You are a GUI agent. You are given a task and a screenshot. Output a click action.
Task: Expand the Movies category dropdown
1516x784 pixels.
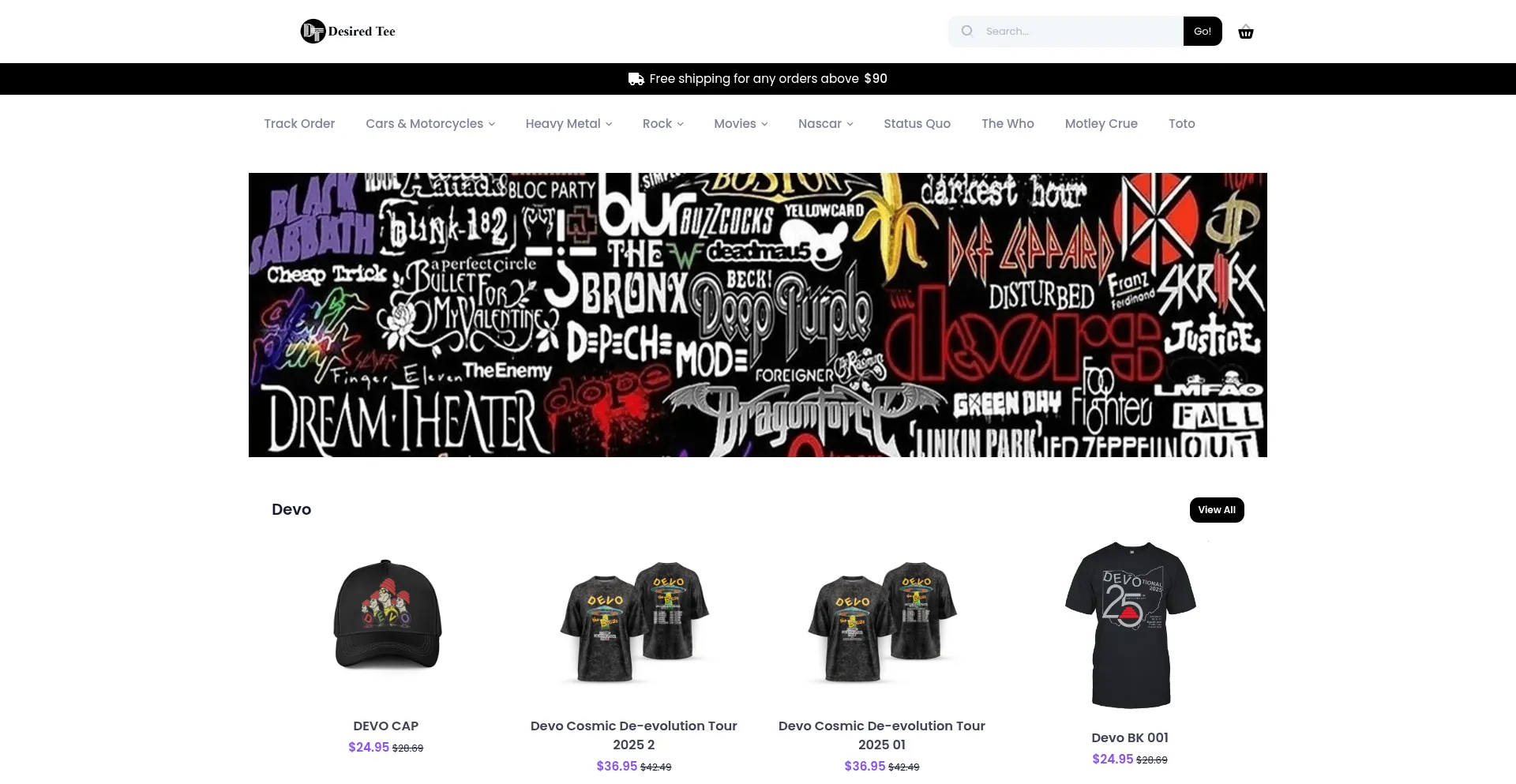pos(741,124)
